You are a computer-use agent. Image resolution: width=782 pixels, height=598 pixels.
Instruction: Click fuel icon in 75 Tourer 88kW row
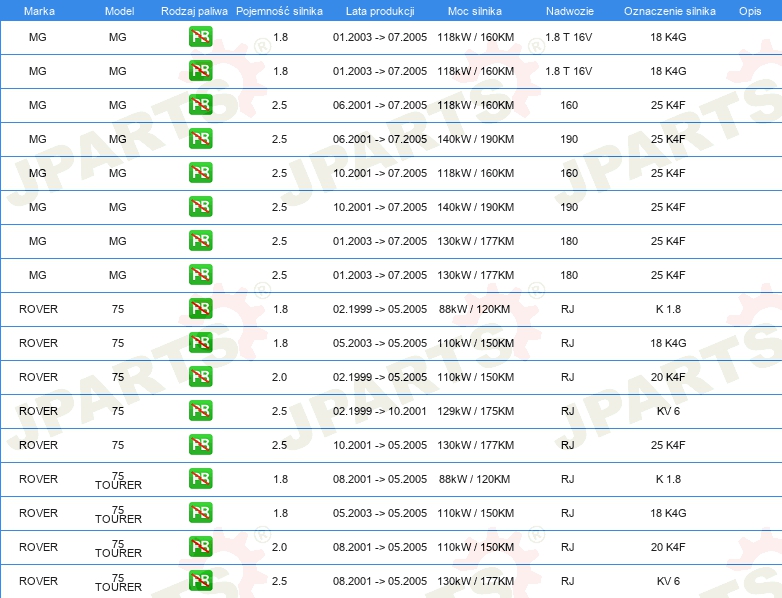click(x=200, y=479)
